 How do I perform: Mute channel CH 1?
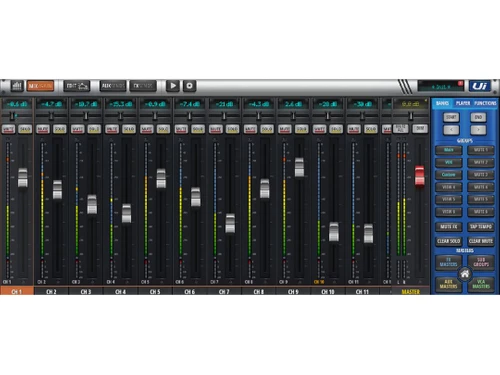(x=8, y=129)
